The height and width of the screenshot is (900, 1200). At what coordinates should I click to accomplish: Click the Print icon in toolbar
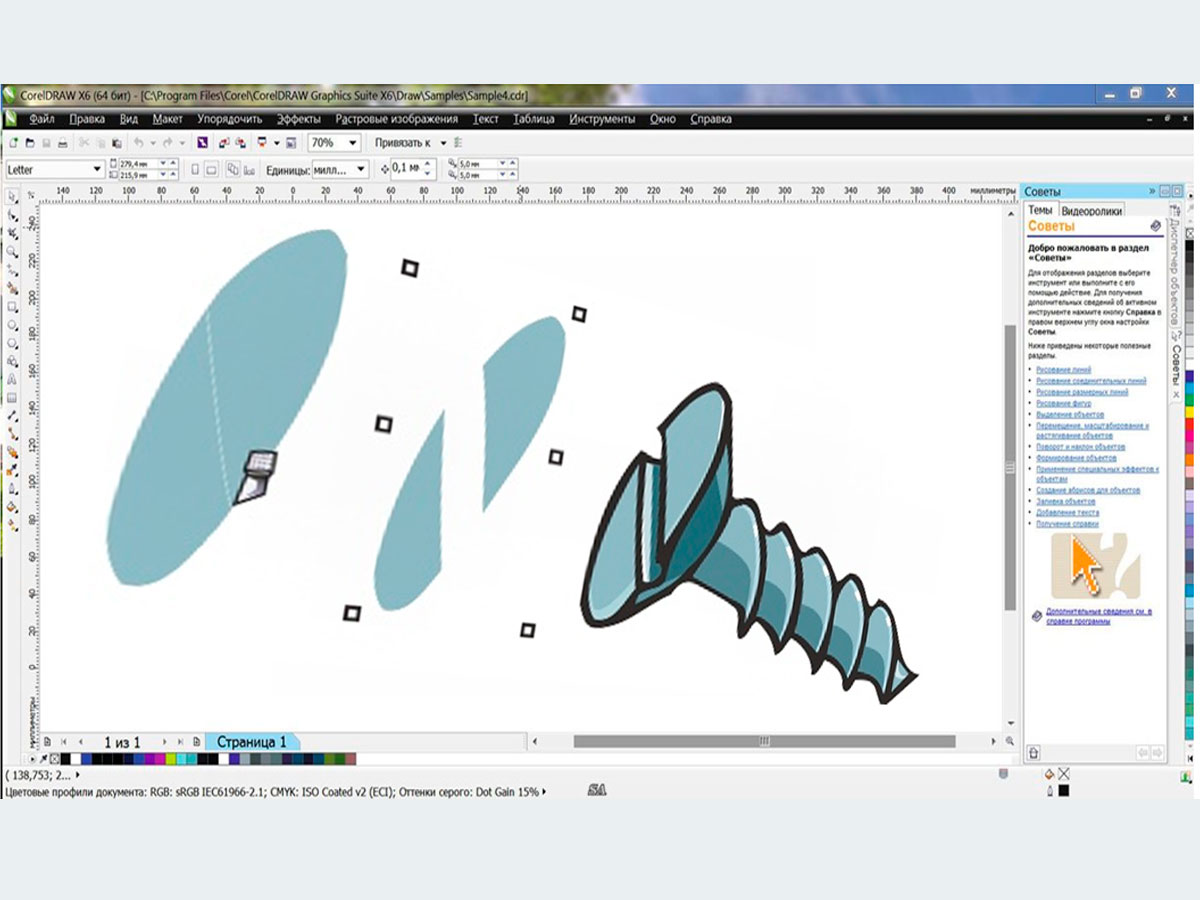(62, 143)
